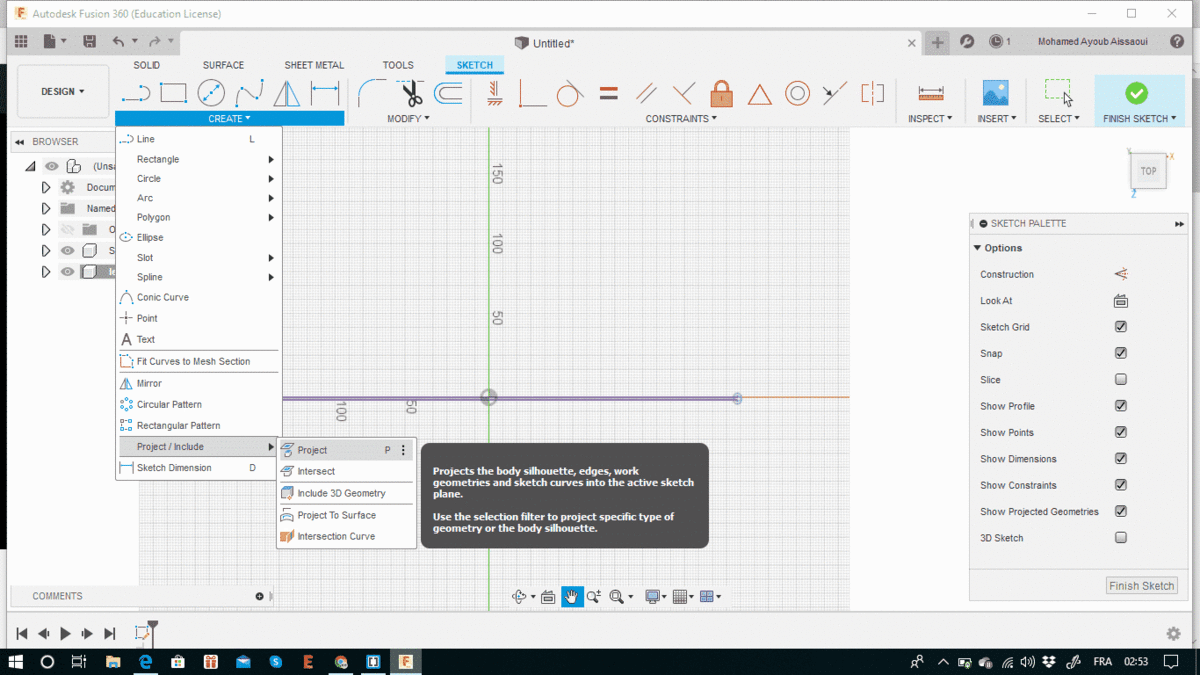The width and height of the screenshot is (1200, 675).
Task: Open the data panel grid icon
Action: (x=21, y=42)
